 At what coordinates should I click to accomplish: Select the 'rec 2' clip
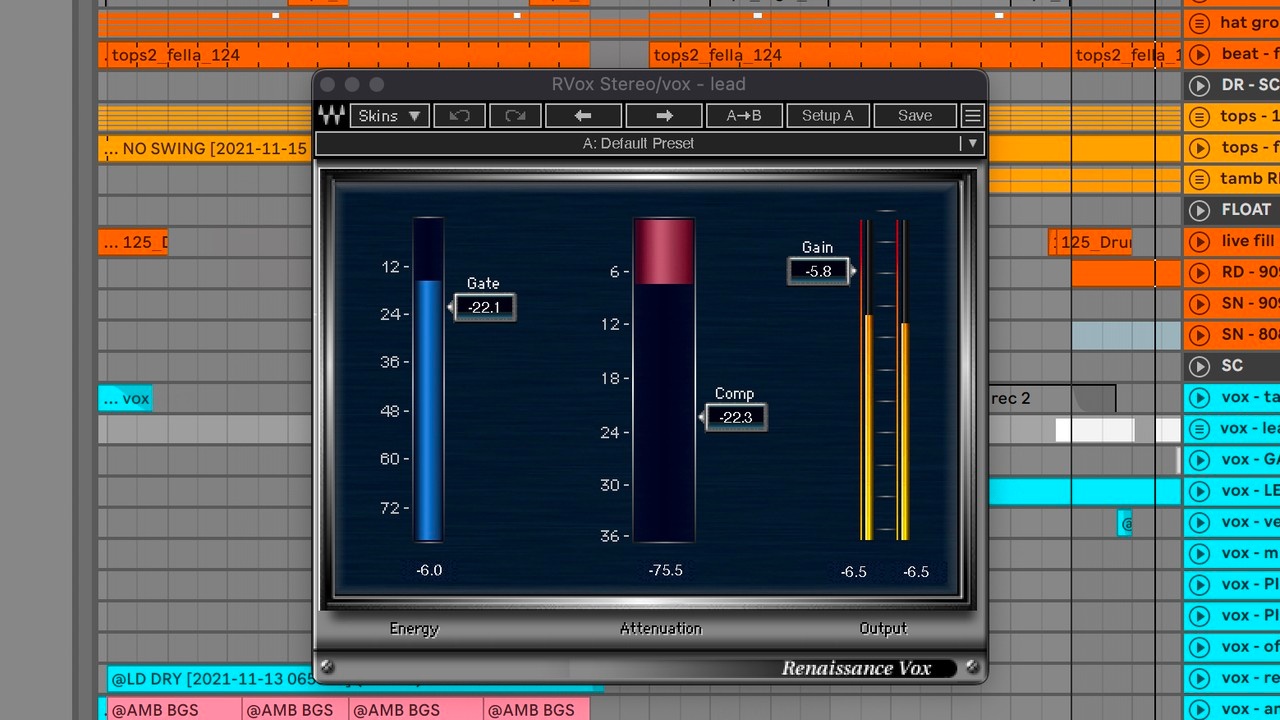[1051, 398]
